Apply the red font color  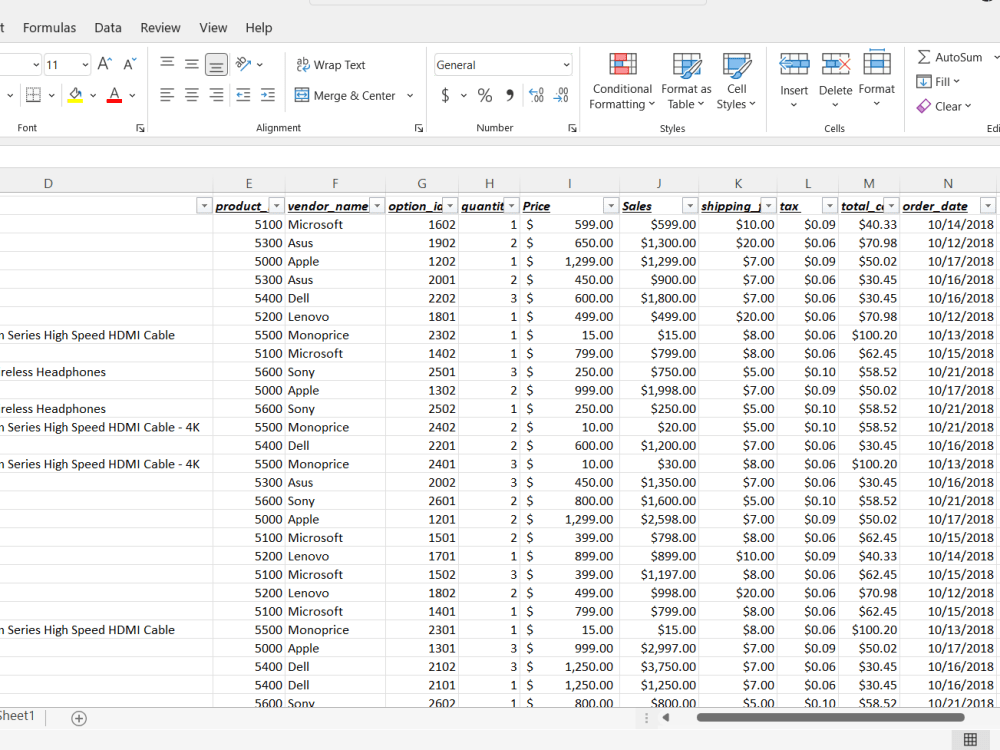point(114,96)
